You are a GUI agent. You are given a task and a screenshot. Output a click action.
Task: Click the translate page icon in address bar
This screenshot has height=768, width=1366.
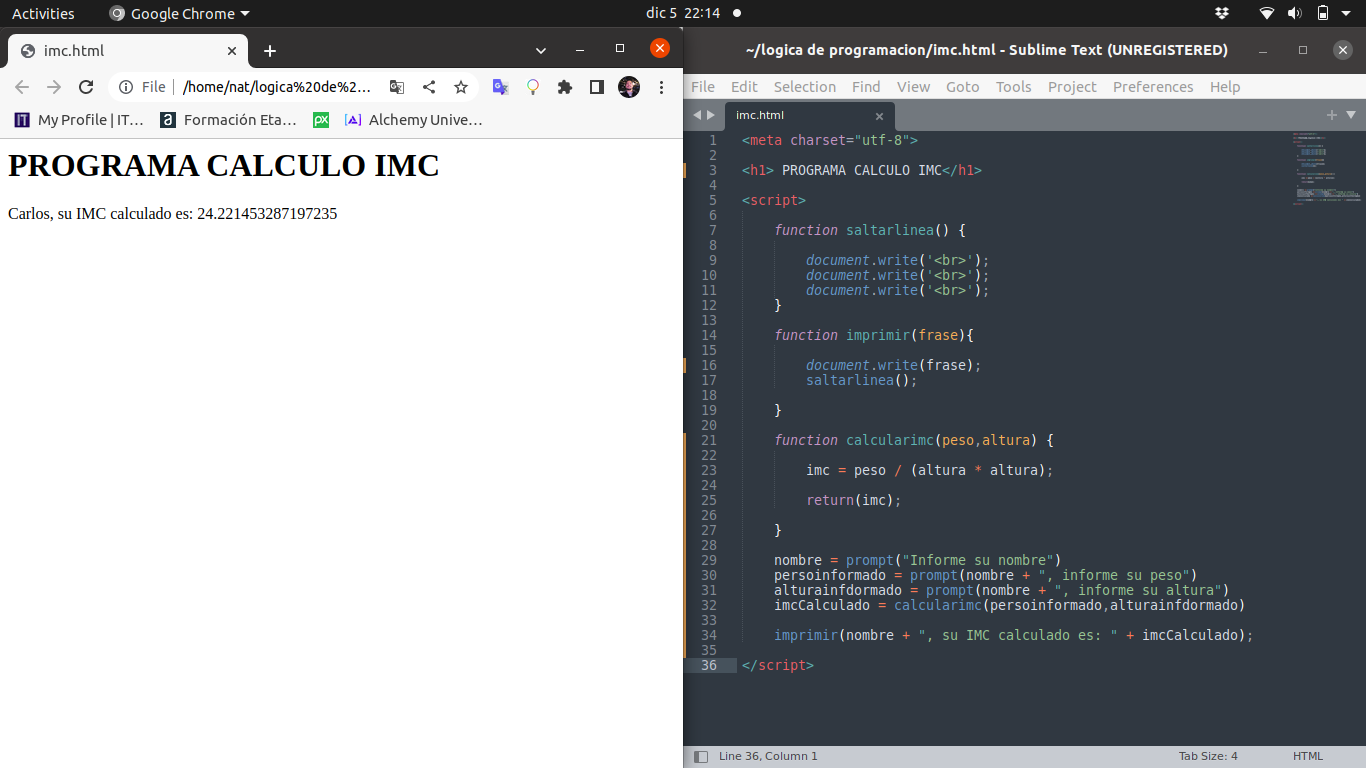[397, 87]
